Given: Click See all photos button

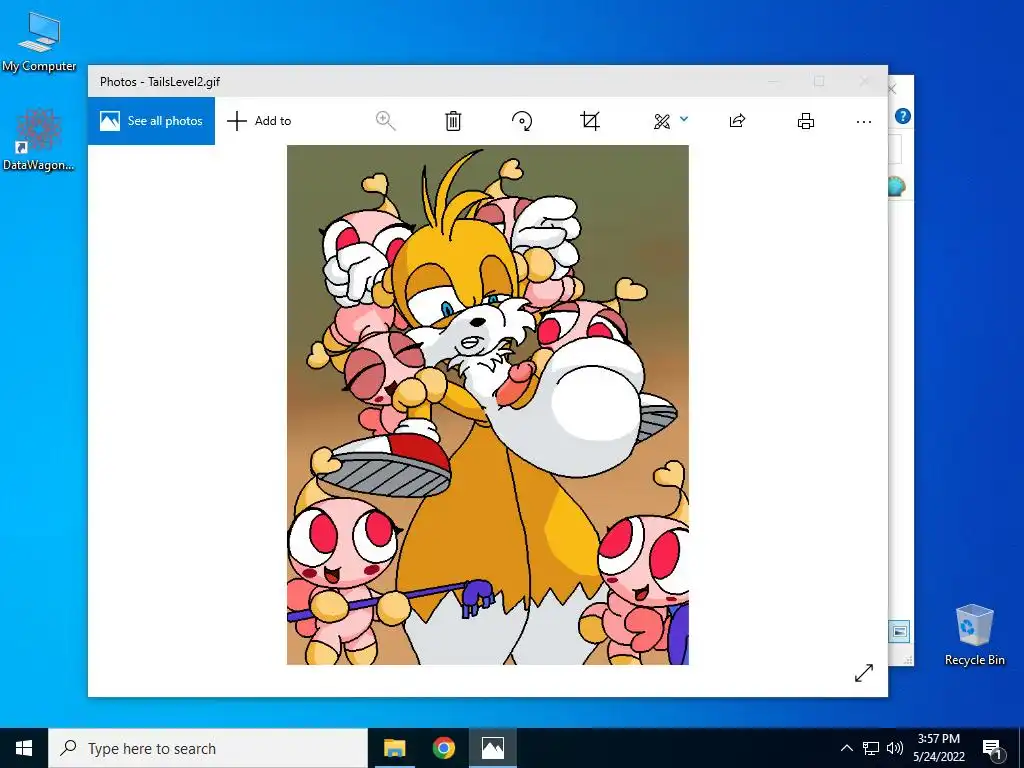Looking at the screenshot, I should (x=152, y=121).
